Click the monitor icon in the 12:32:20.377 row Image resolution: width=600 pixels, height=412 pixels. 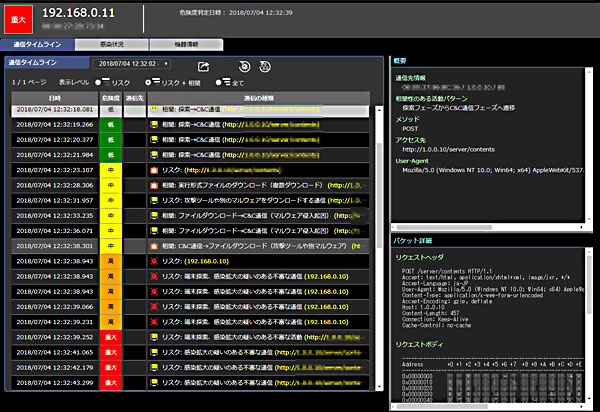(x=154, y=140)
